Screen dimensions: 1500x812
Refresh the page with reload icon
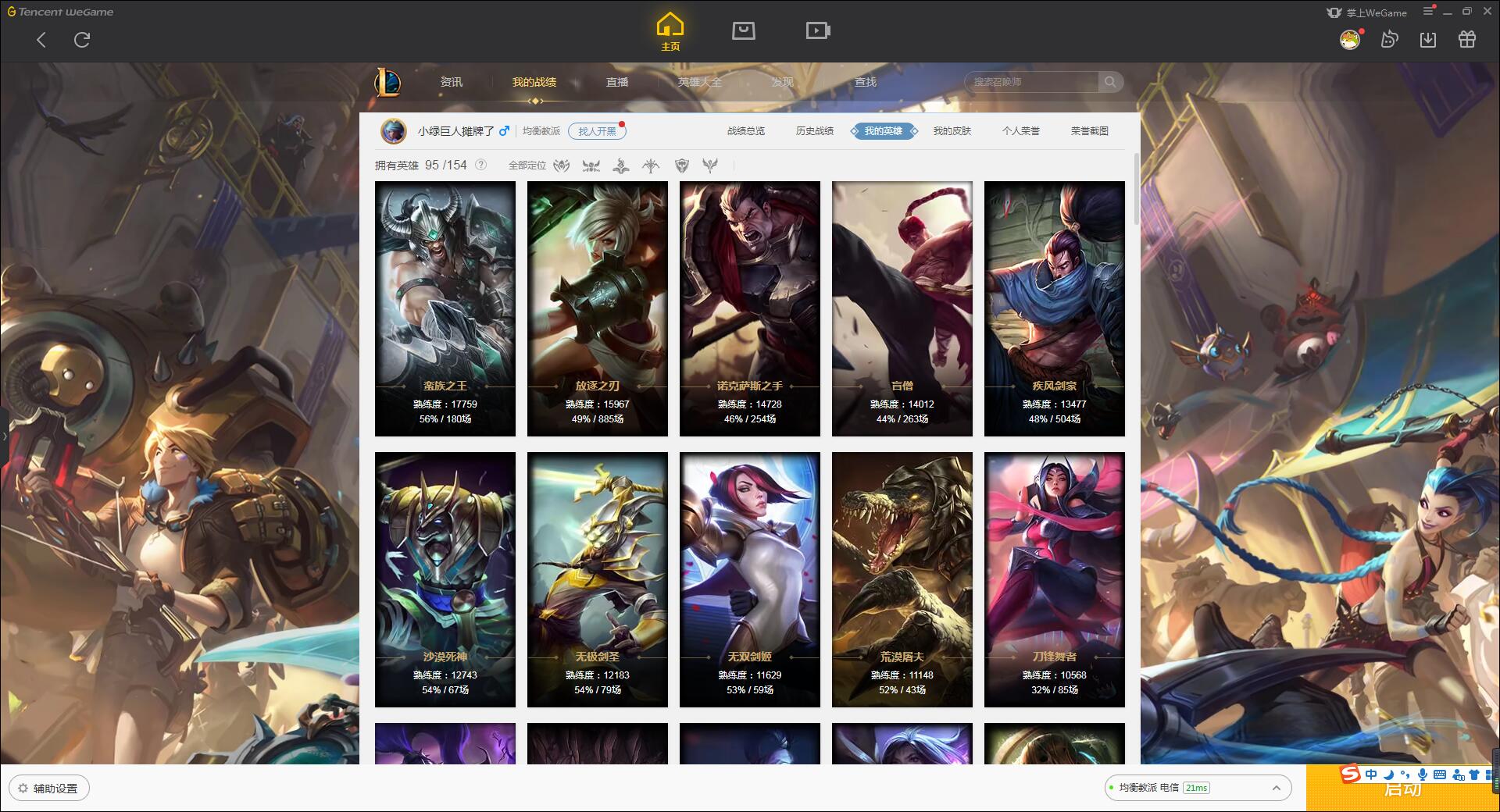coord(82,40)
